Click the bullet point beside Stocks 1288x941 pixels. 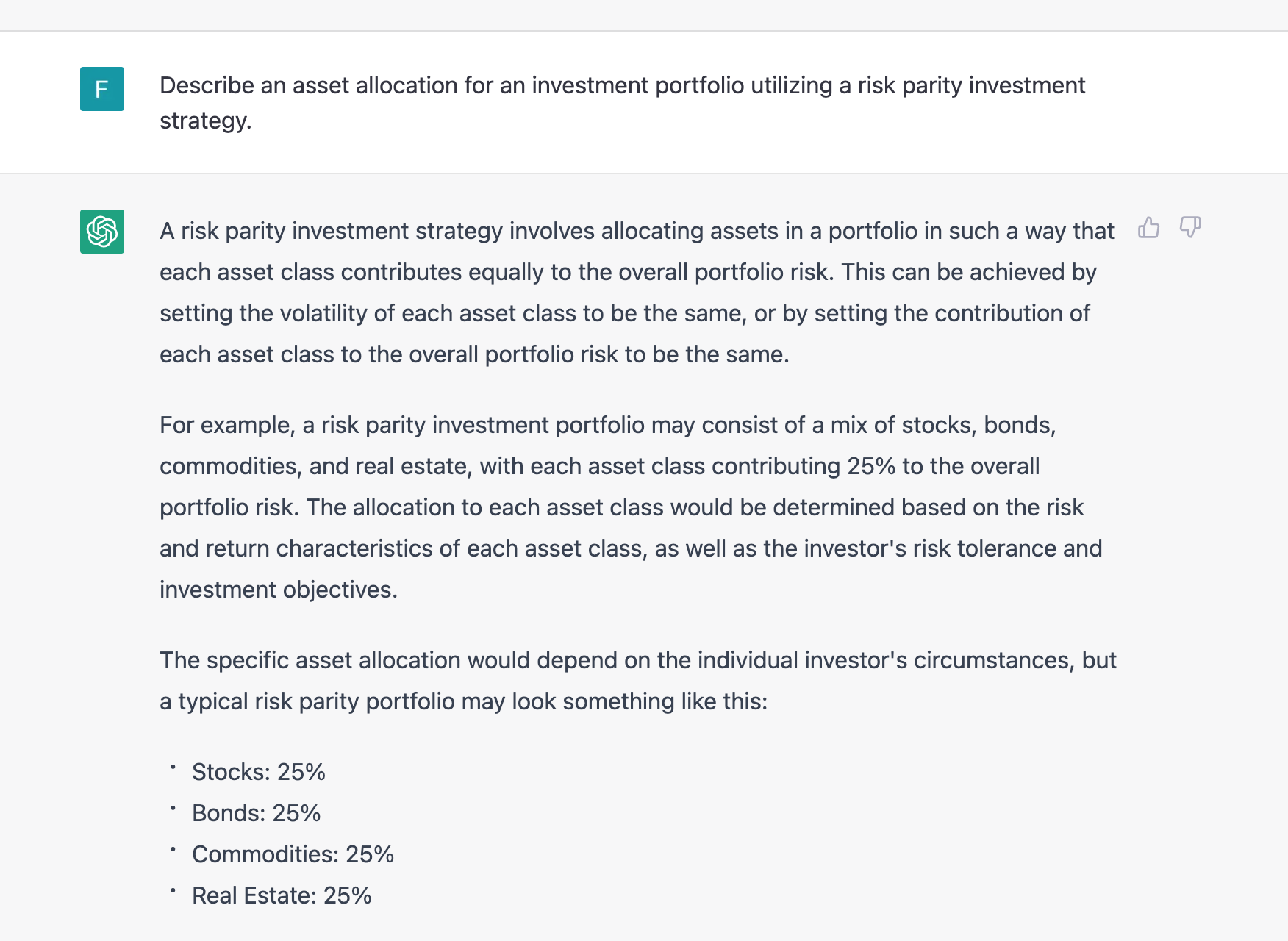(173, 768)
